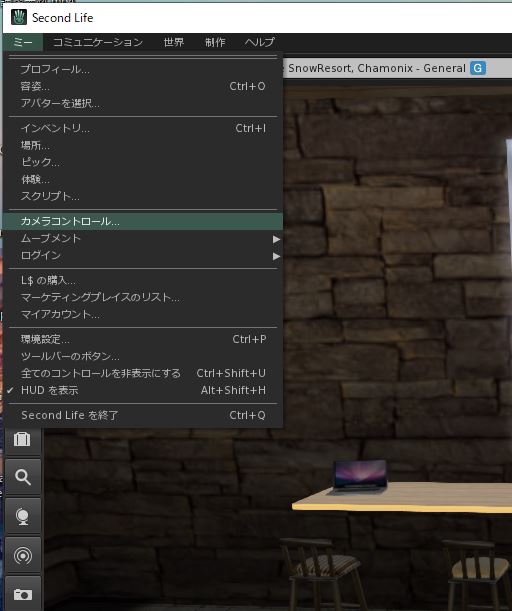Click the General maturity G badge

coord(478,69)
